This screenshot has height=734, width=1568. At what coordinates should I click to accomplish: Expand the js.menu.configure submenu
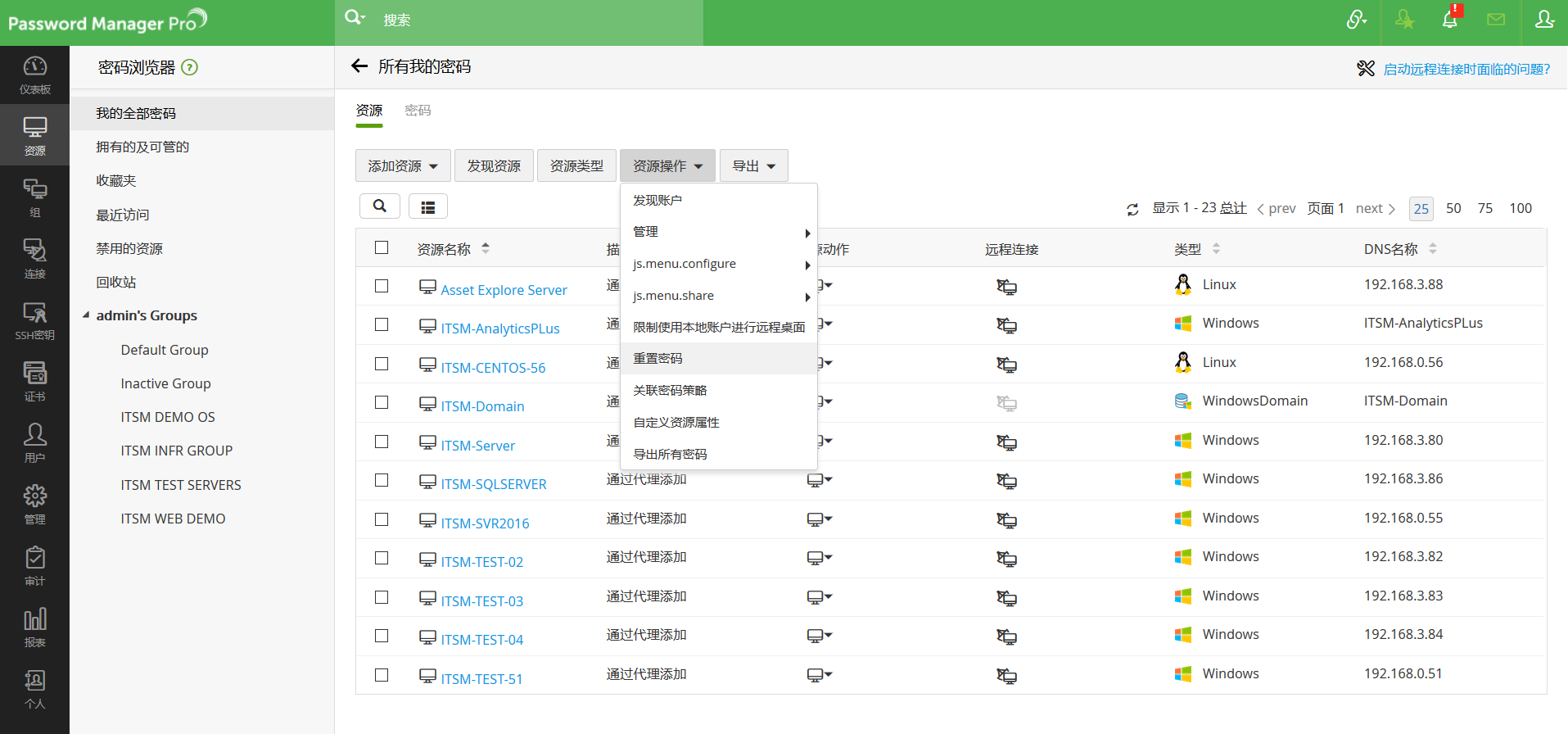[x=719, y=264]
